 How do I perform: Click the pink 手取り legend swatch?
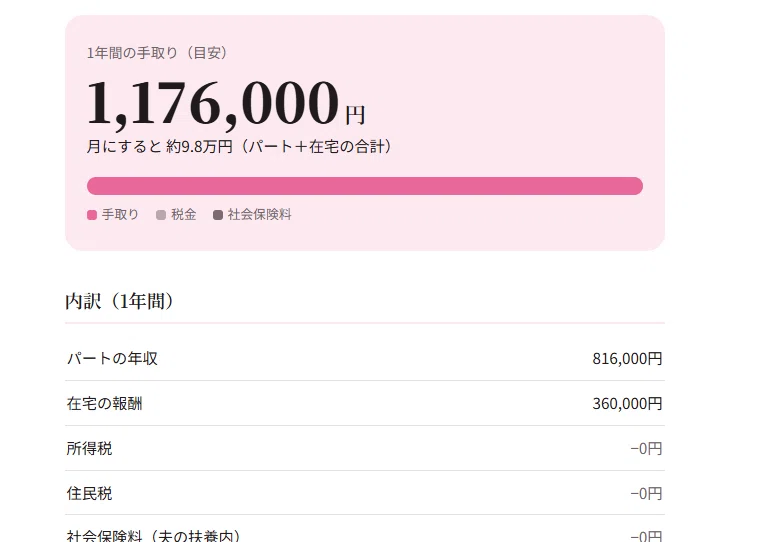pos(92,215)
